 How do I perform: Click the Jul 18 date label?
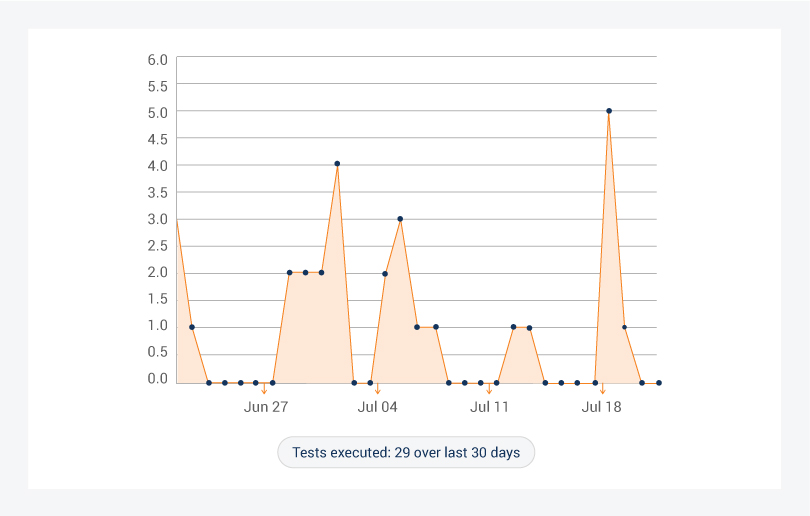click(601, 407)
